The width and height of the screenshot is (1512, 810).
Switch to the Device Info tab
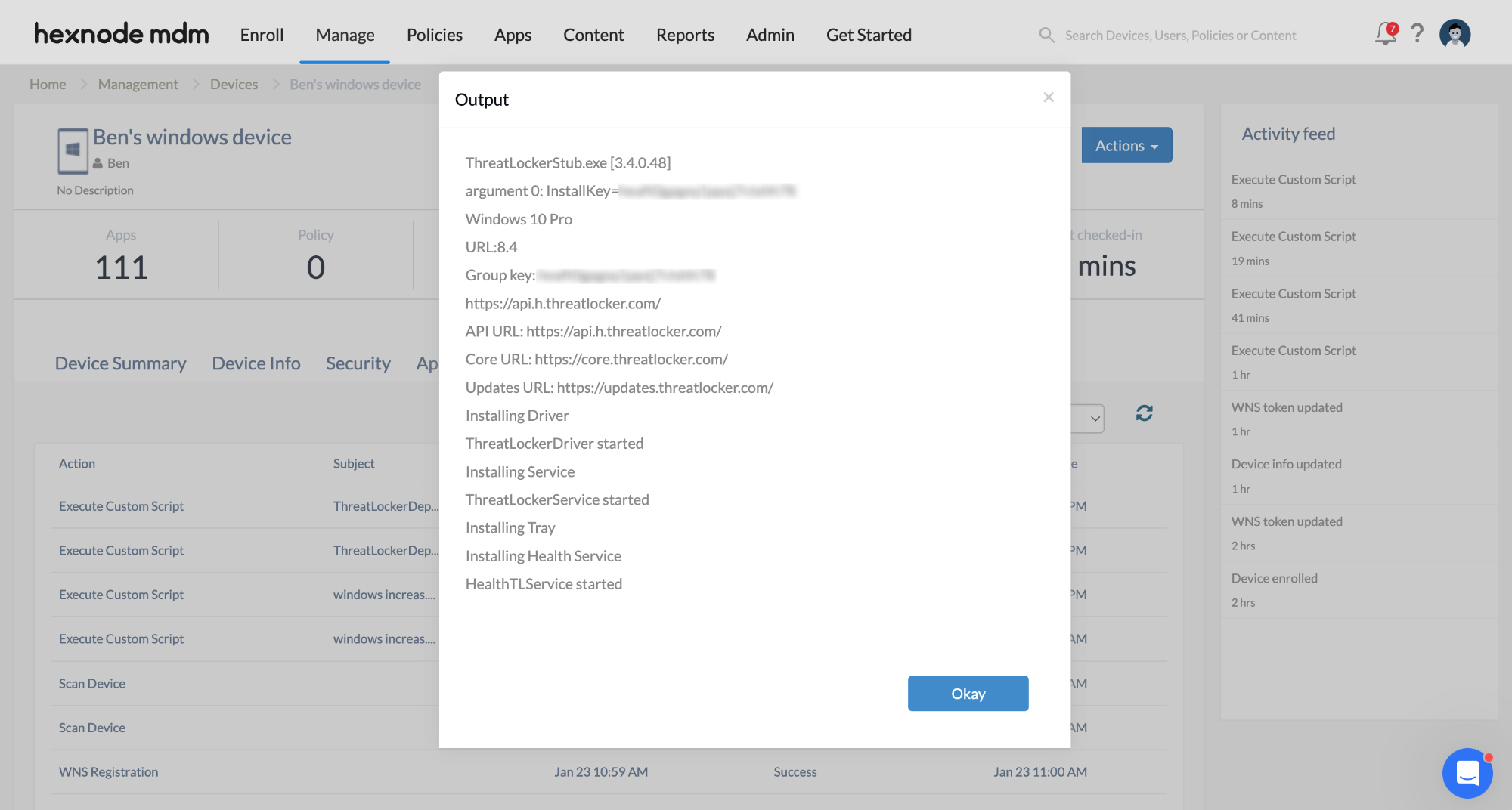(256, 363)
